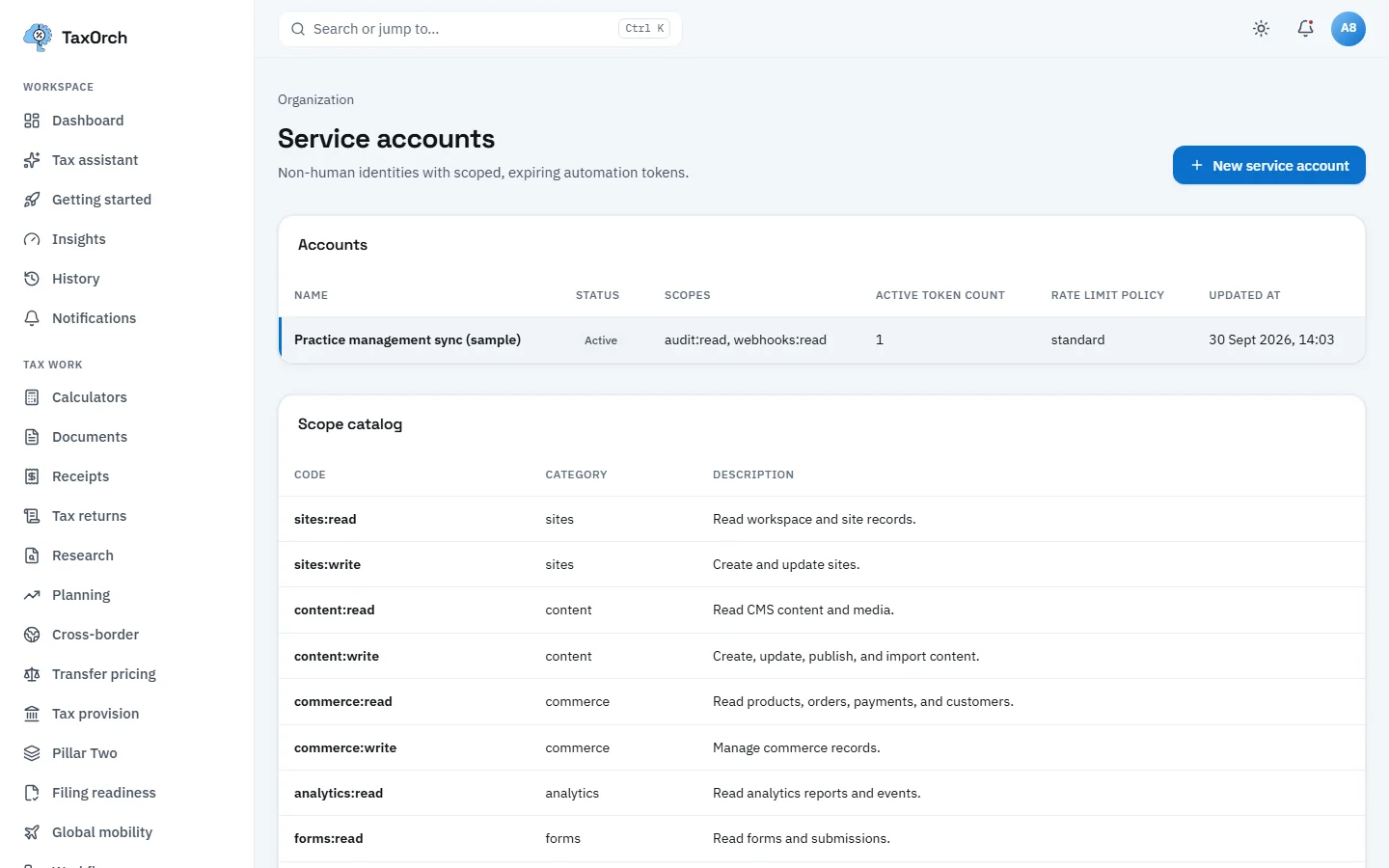The image size is (1389, 868).
Task: Click the 30 Sept 2026, 14:03 cell
Action: coord(1271,339)
